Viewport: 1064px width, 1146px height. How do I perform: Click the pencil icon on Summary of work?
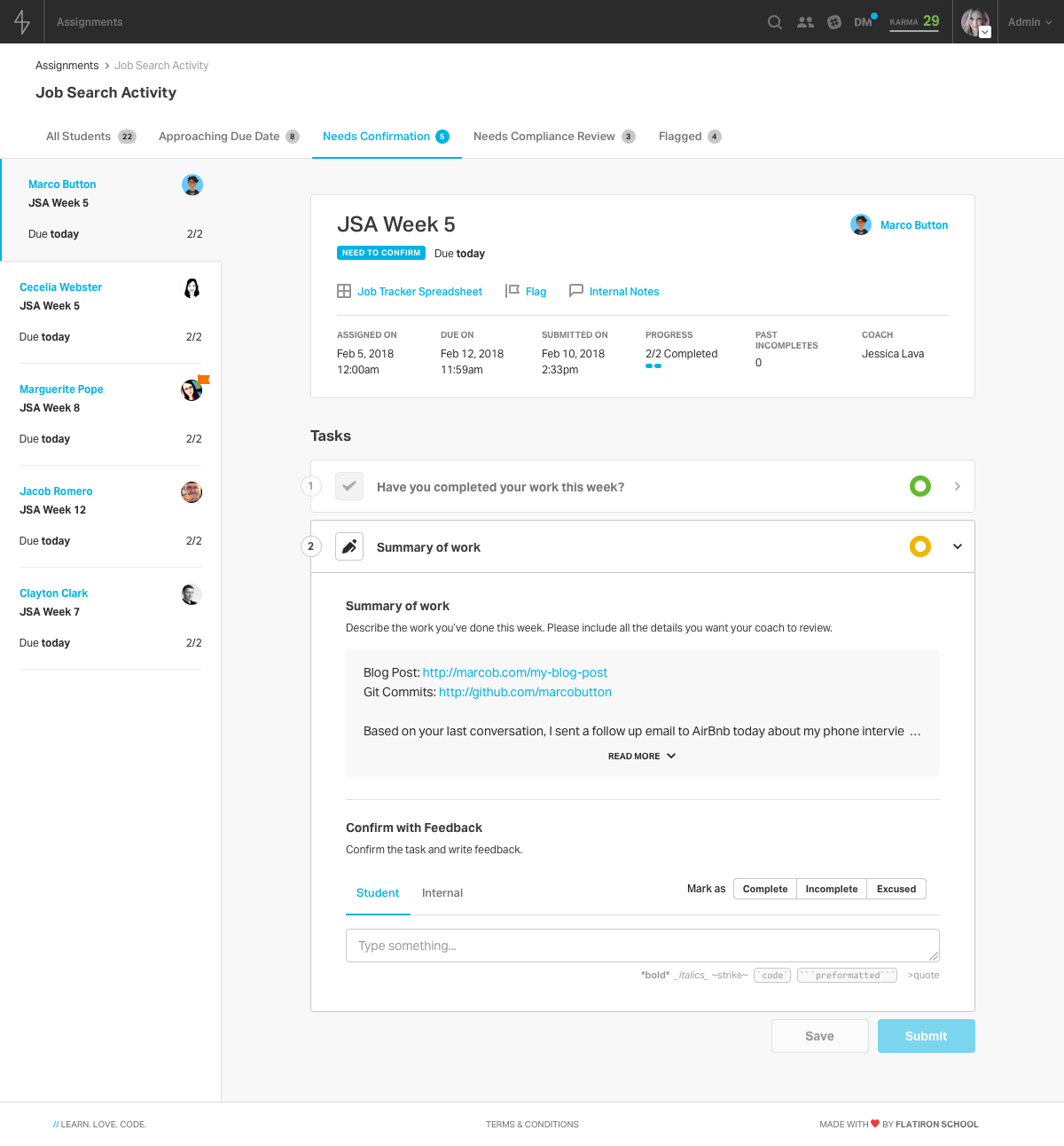[349, 546]
